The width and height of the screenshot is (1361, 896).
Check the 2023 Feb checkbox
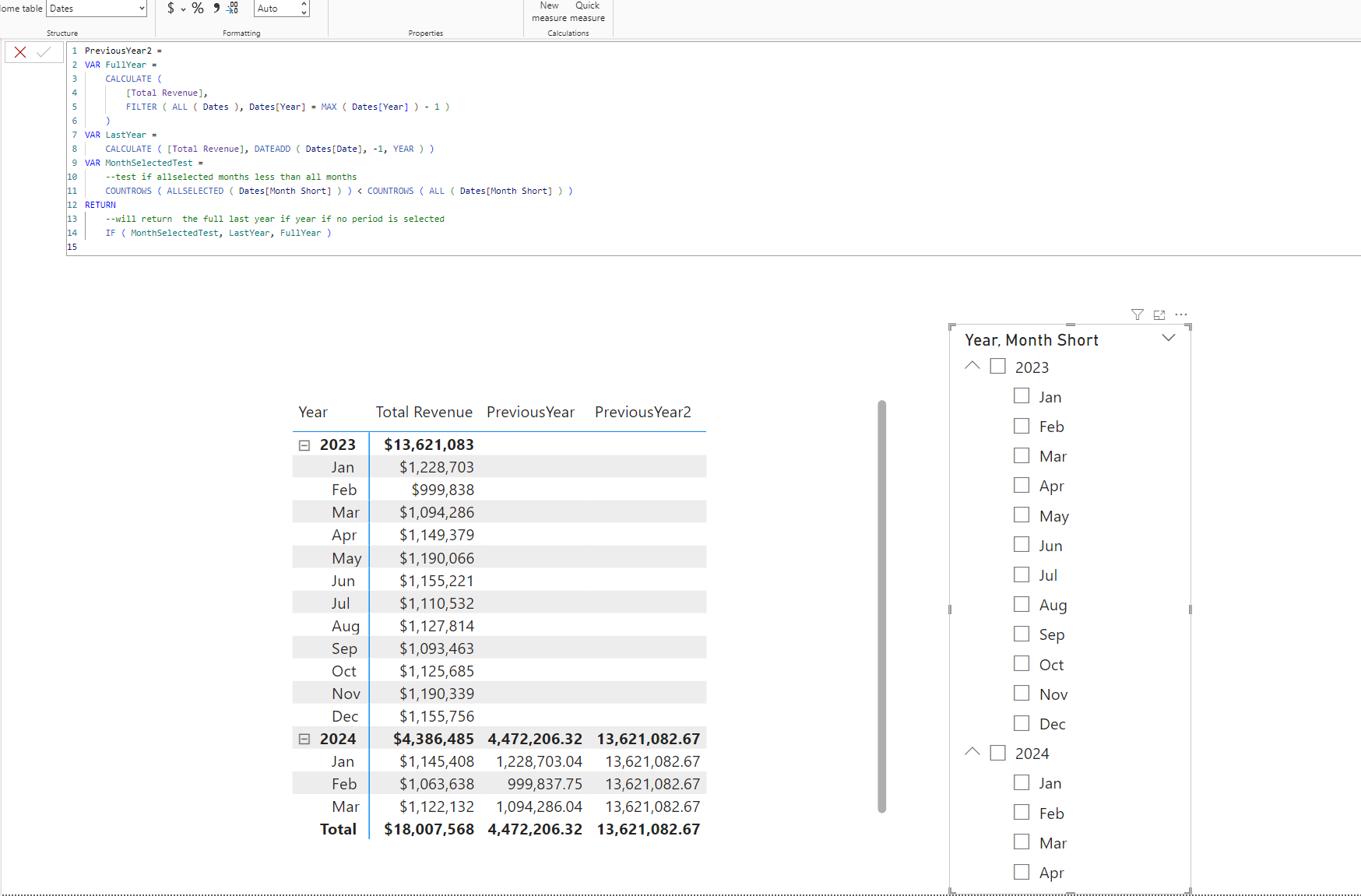(x=1022, y=426)
